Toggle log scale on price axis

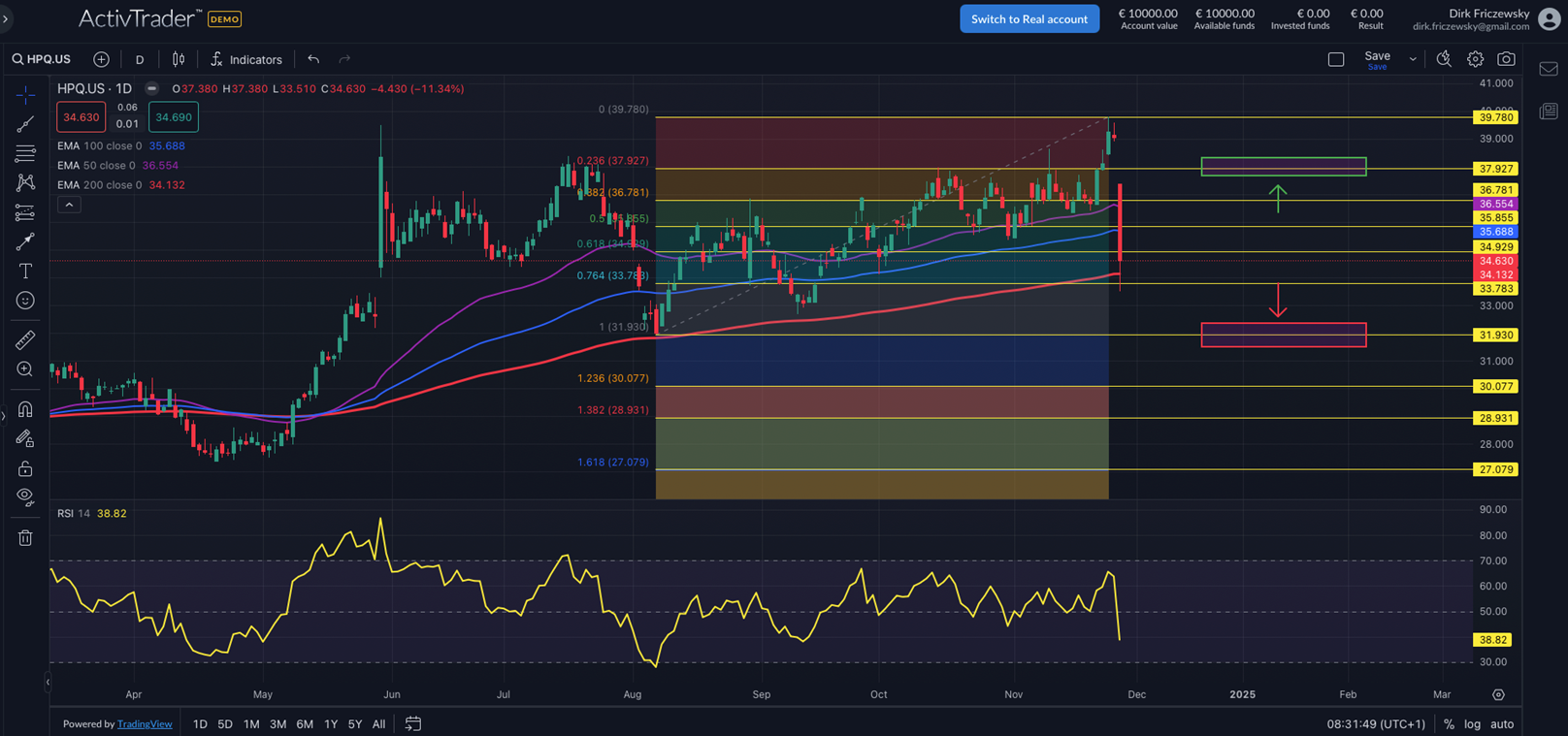pos(1472,724)
